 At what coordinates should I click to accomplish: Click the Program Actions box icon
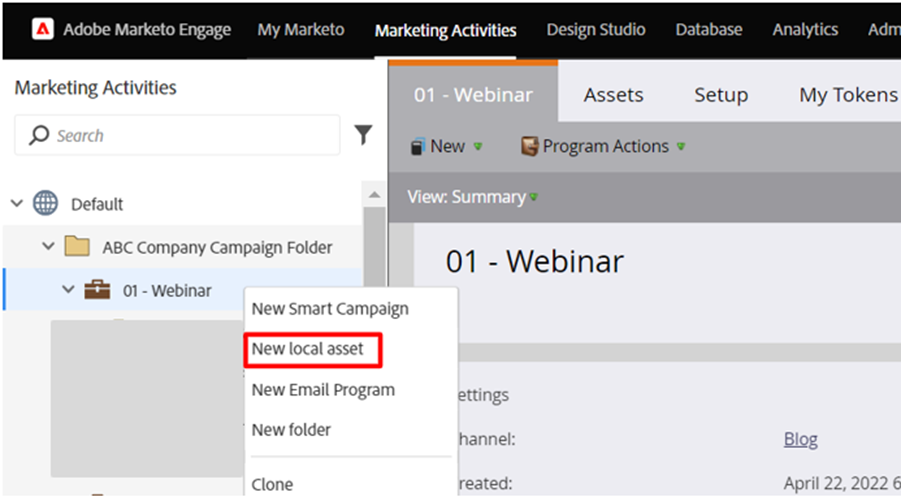pyautogui.click(x=529, y=147)
